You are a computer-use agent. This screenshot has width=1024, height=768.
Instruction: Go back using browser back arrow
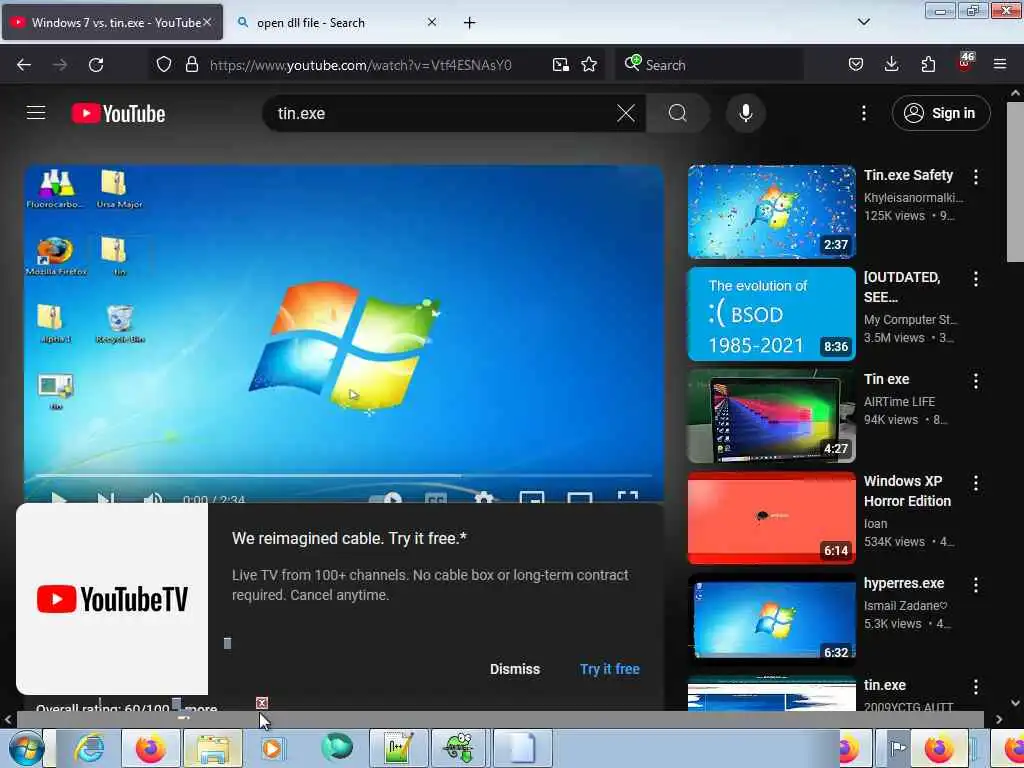(24, 65)
